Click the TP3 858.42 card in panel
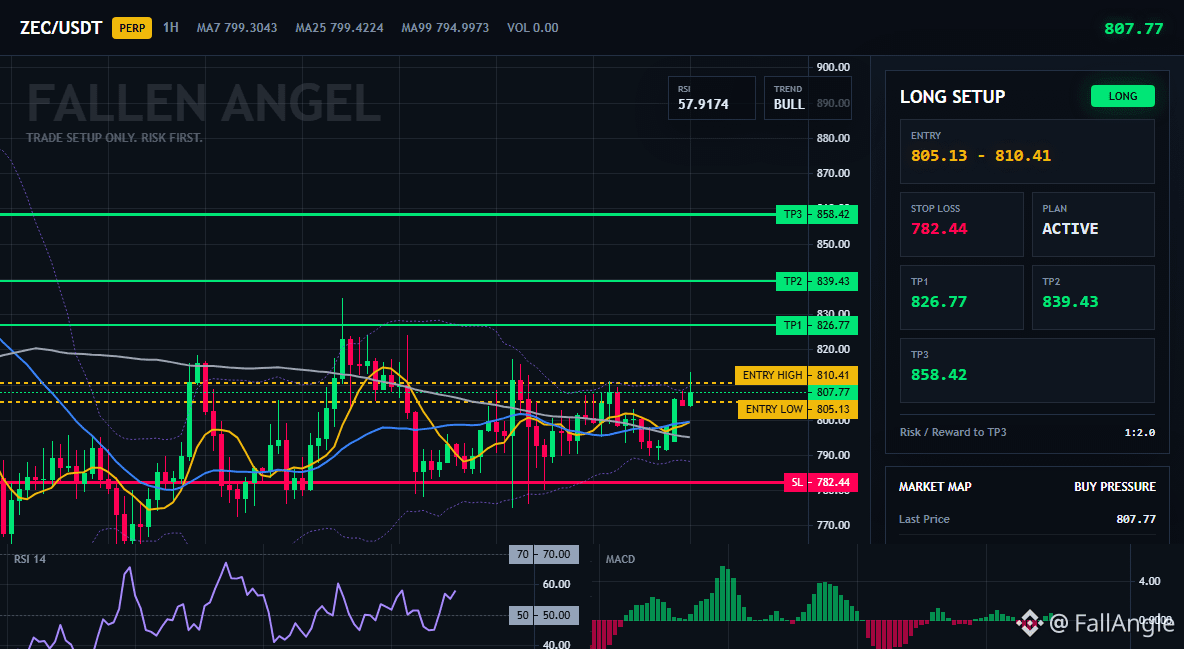 pos(1027,370)
